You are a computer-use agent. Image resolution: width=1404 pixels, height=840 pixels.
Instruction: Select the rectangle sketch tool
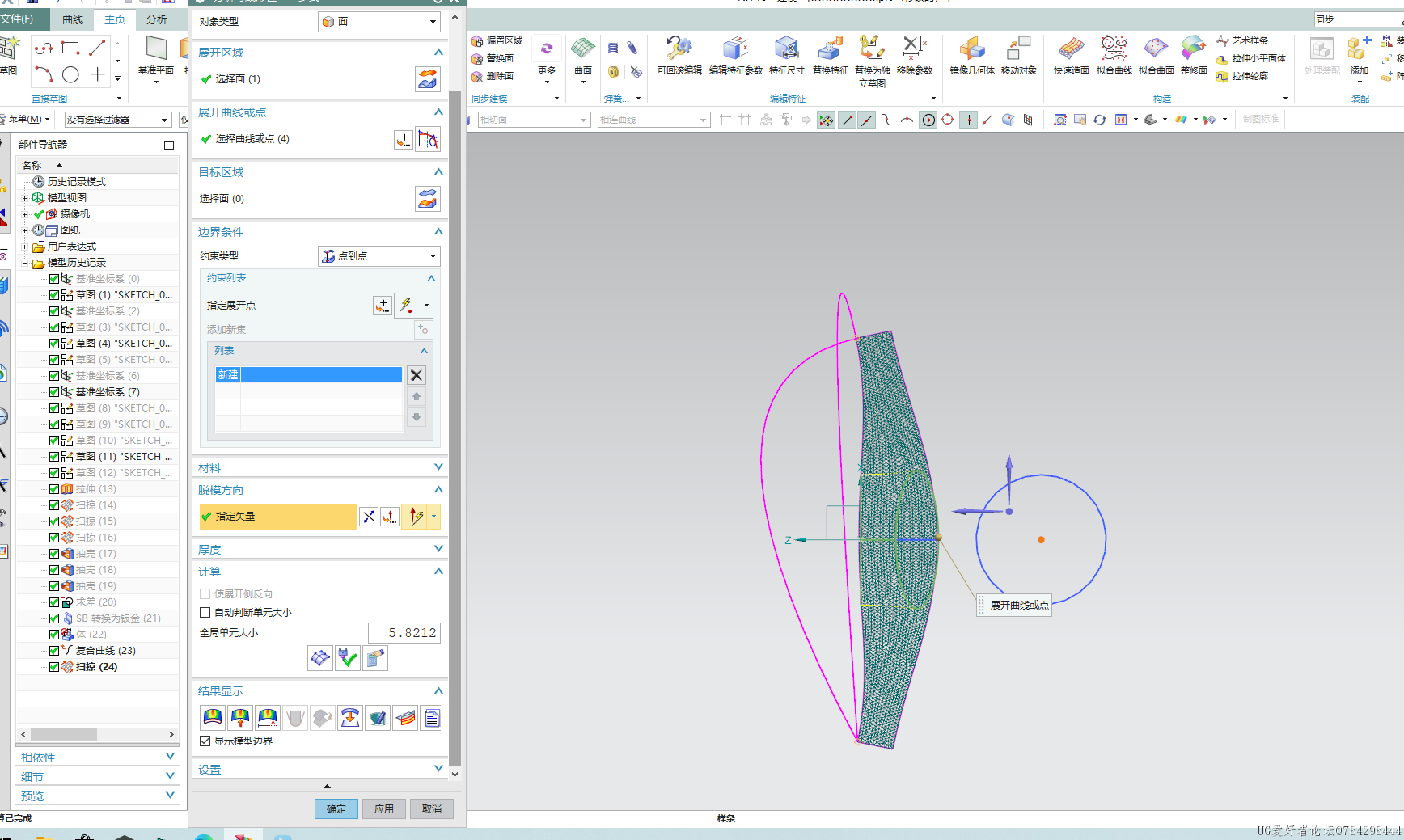coord(71,48)
